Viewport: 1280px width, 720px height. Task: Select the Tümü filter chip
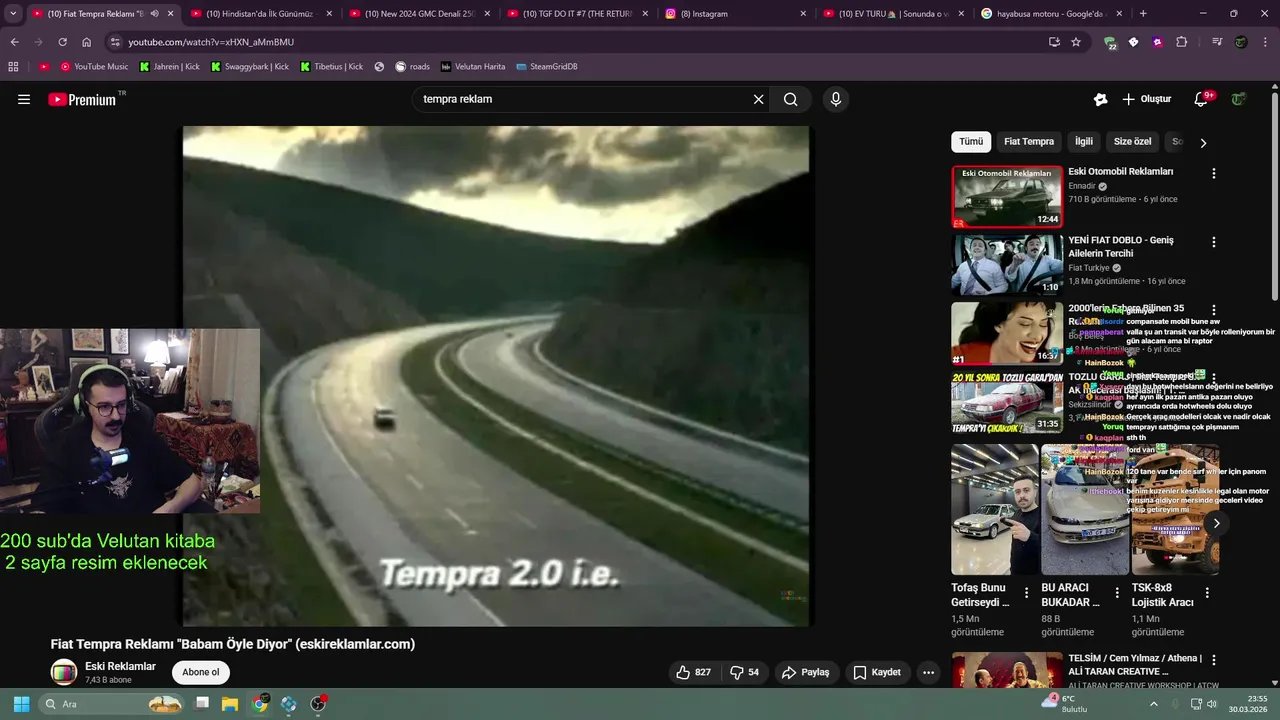click(971, 142)
